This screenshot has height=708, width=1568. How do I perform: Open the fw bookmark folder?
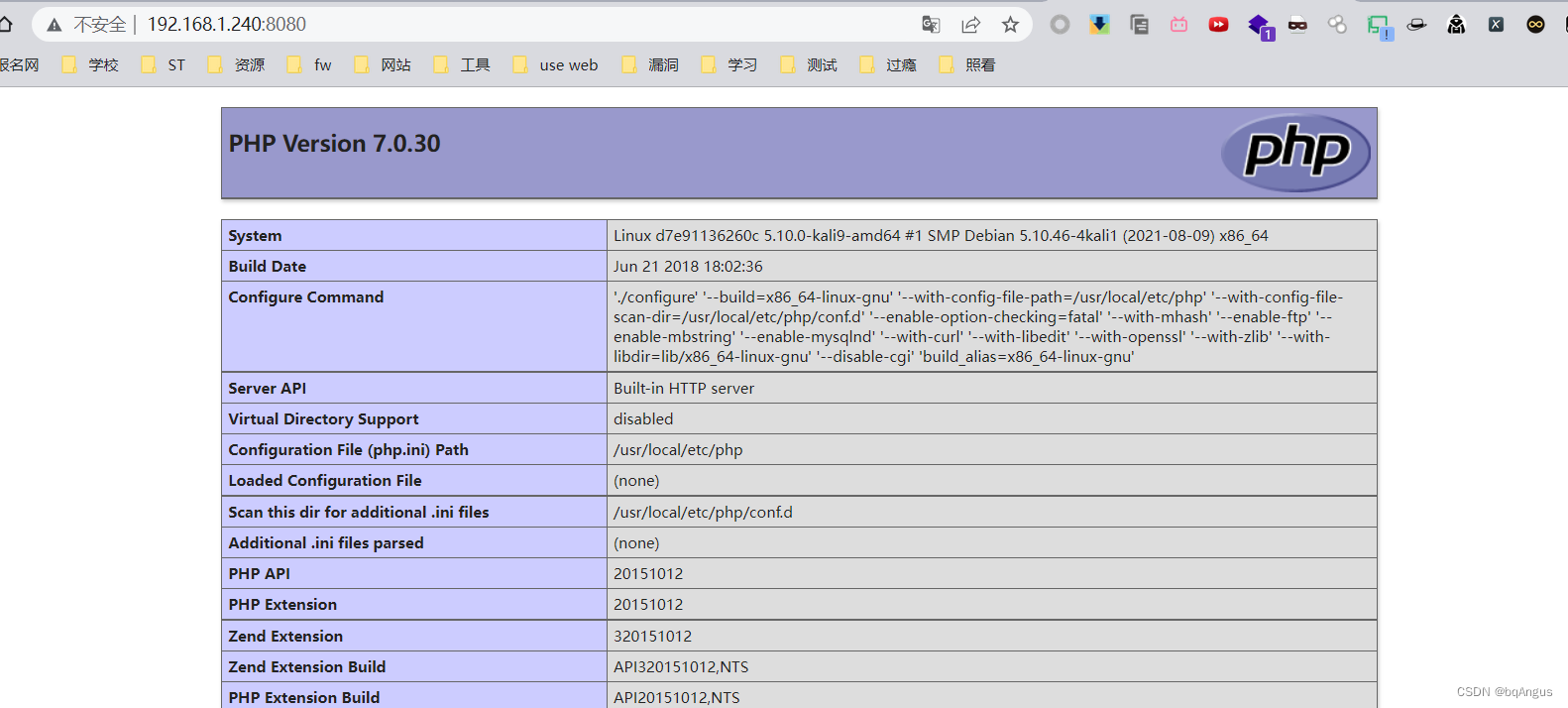309,64
